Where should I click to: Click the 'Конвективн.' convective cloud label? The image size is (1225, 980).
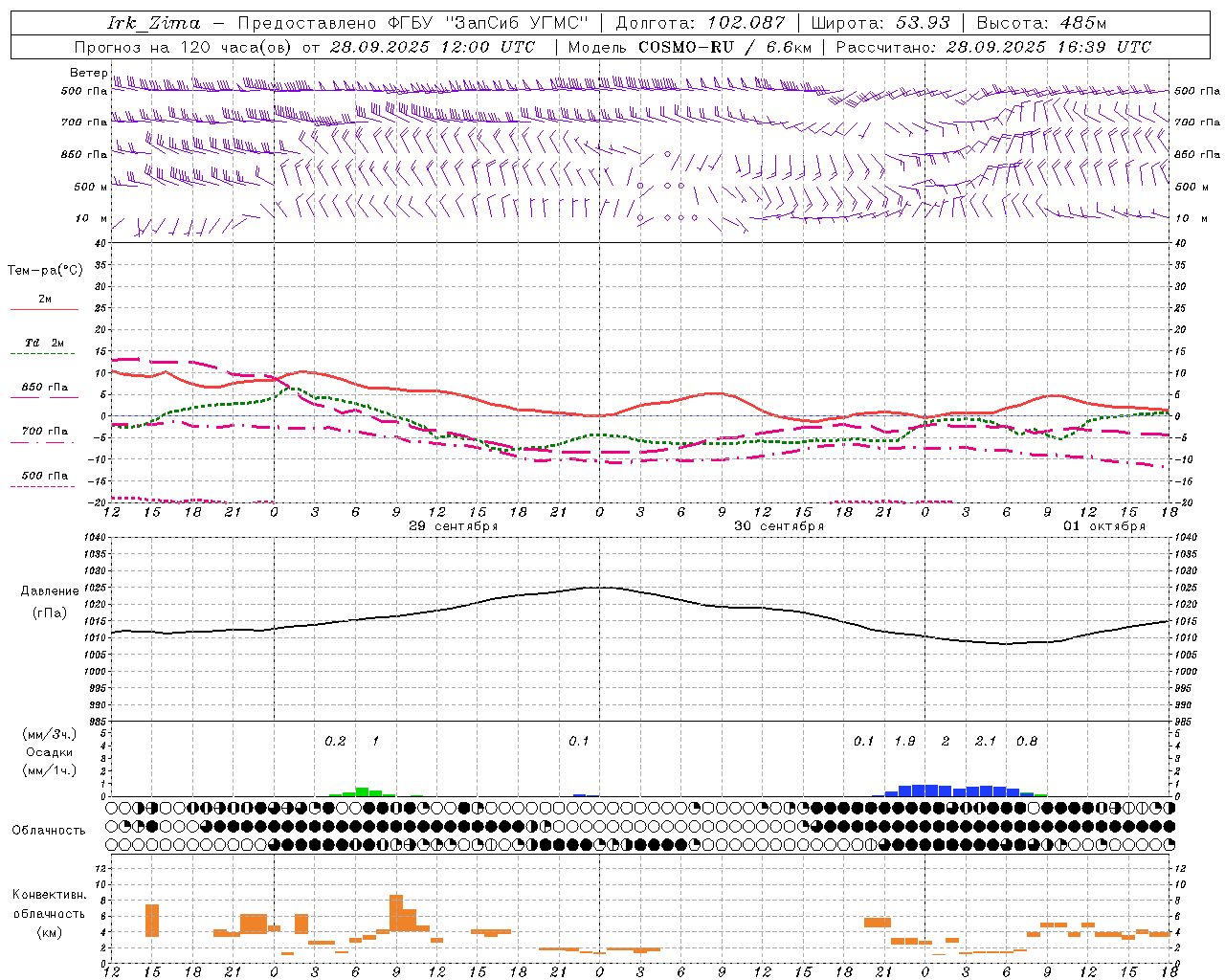(x=50, y=895)
